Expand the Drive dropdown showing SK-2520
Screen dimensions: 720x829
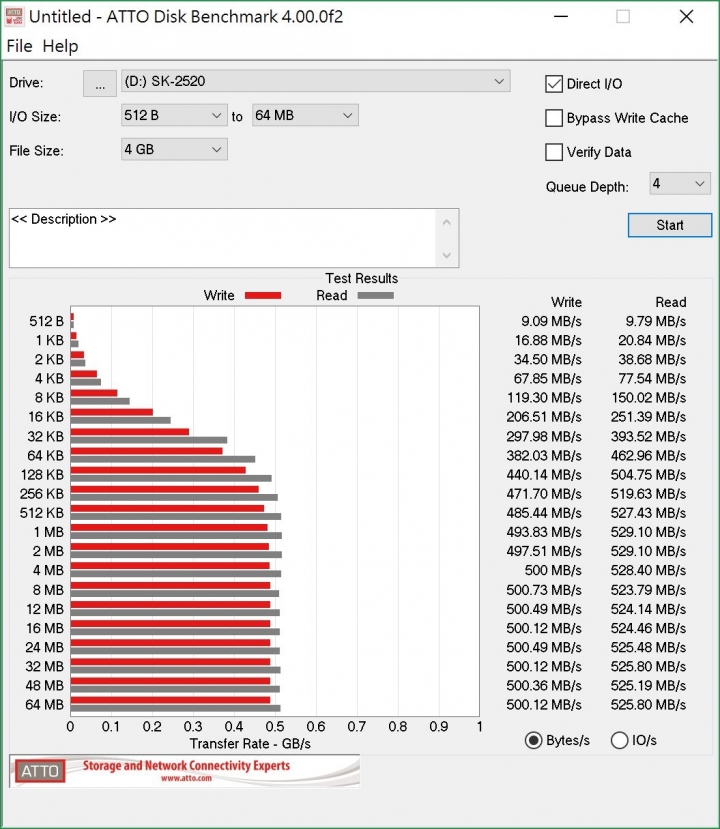click(x=316, y=81)
